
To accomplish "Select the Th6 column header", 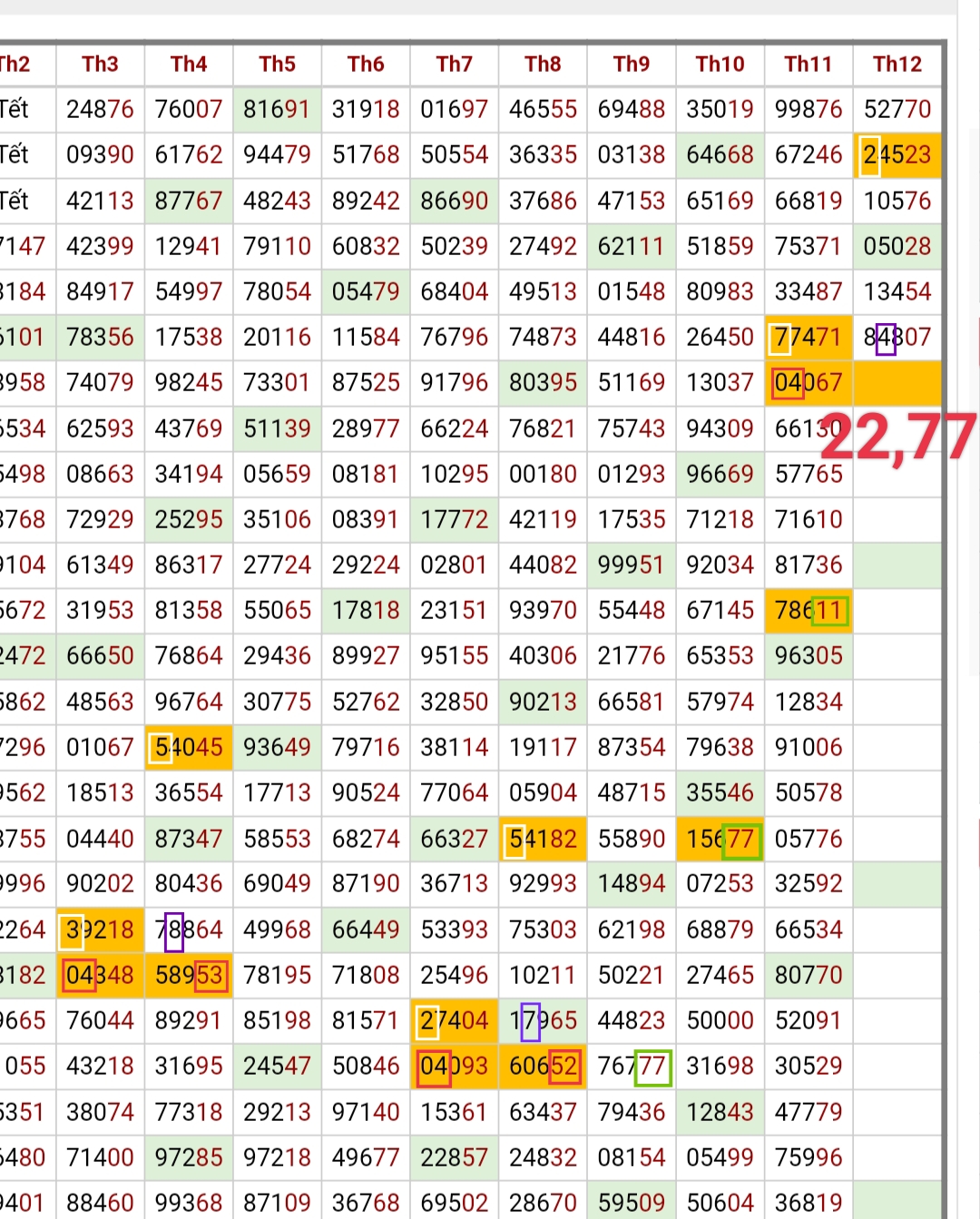I will click(x=366, y=64).
